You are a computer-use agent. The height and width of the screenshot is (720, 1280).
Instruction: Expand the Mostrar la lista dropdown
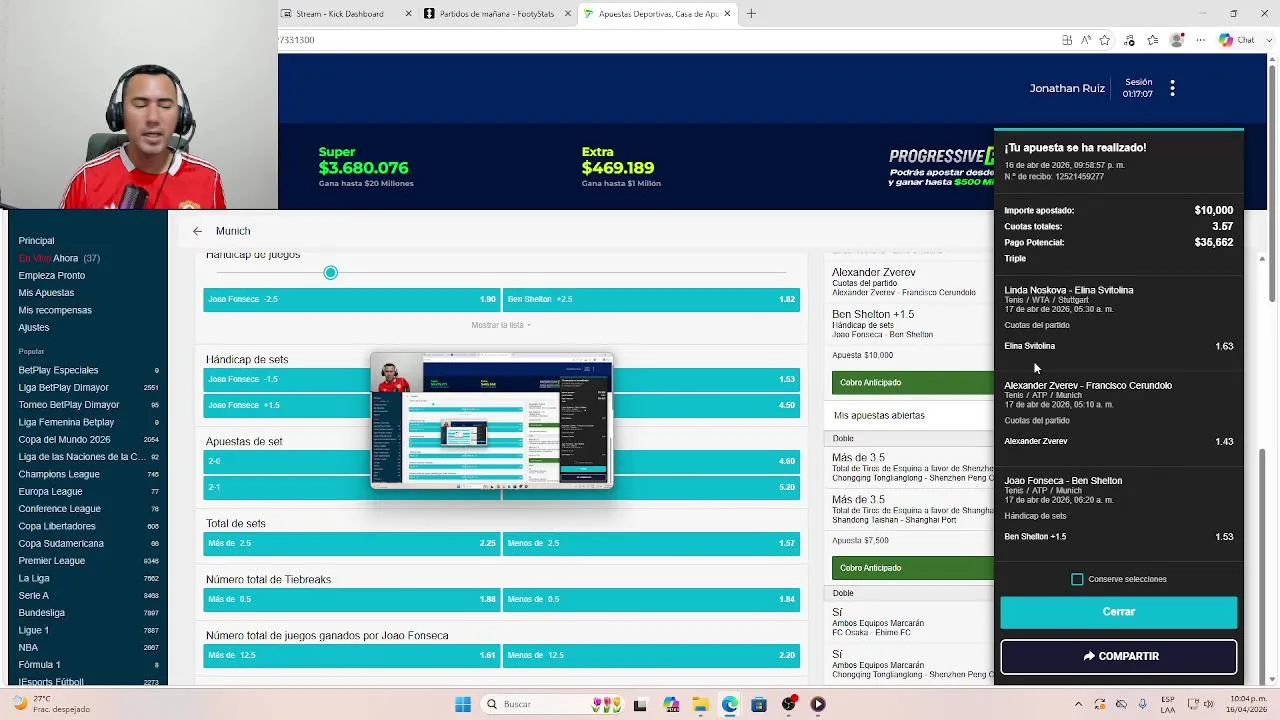tap(501, 325)
